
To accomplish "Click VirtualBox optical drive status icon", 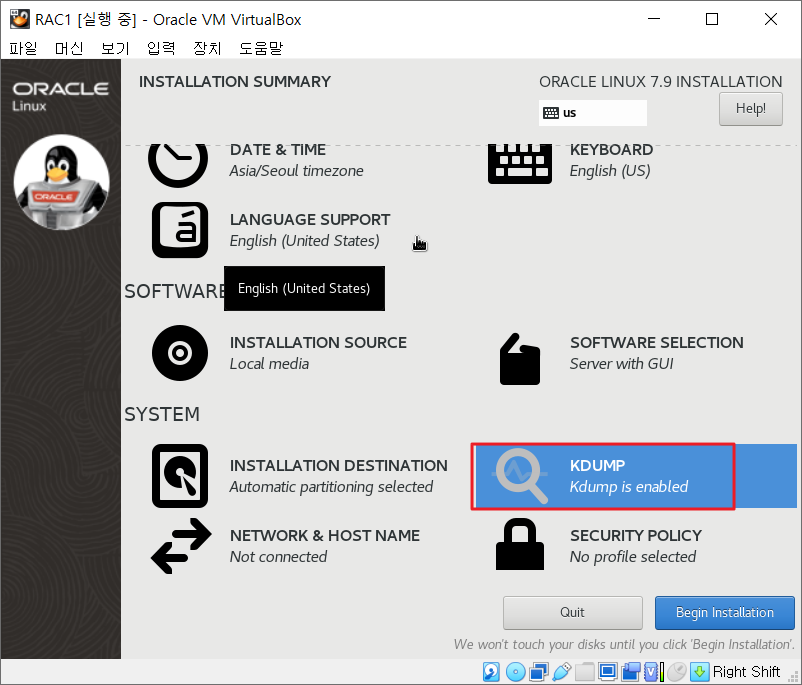I will (515, 672).
